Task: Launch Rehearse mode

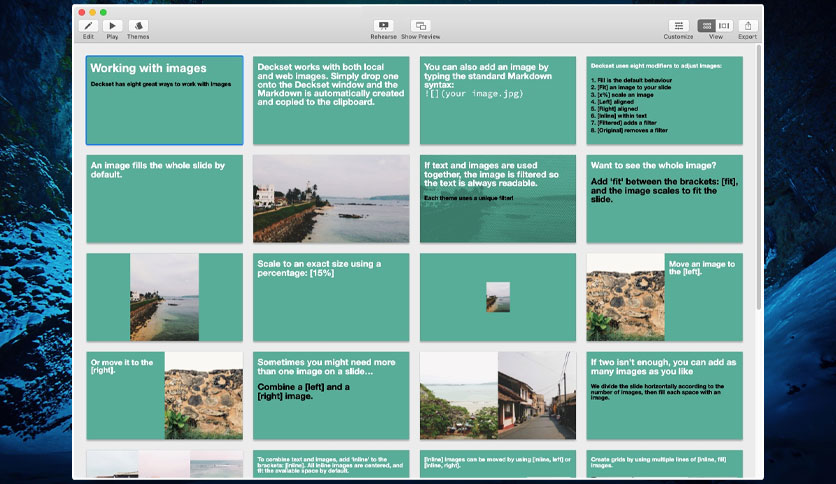Action: [x=383, y=26]
